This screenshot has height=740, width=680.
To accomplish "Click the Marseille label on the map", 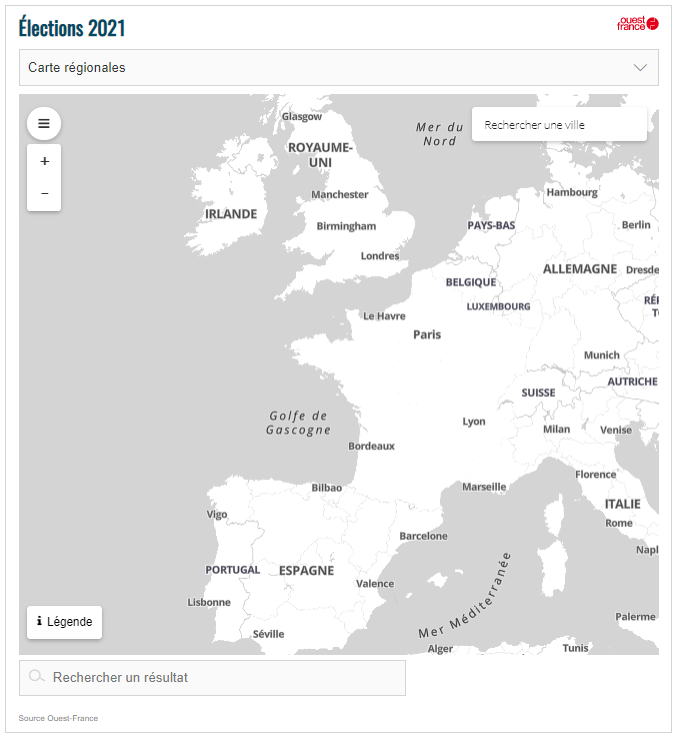I will click(x=484, y=487).
